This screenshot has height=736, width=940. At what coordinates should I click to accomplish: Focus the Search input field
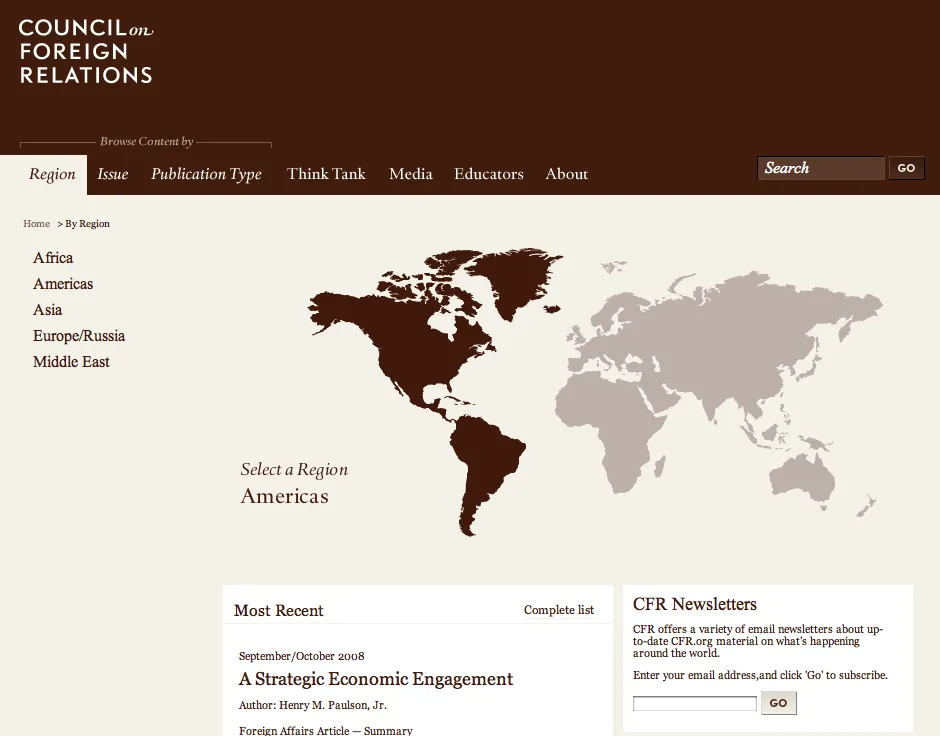pos(821,168)
